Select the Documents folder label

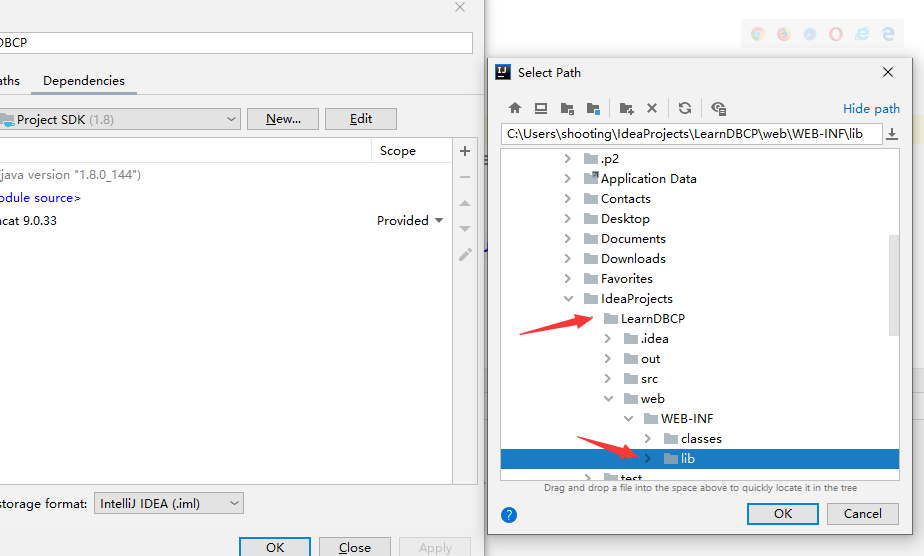(x=633, y=239)
